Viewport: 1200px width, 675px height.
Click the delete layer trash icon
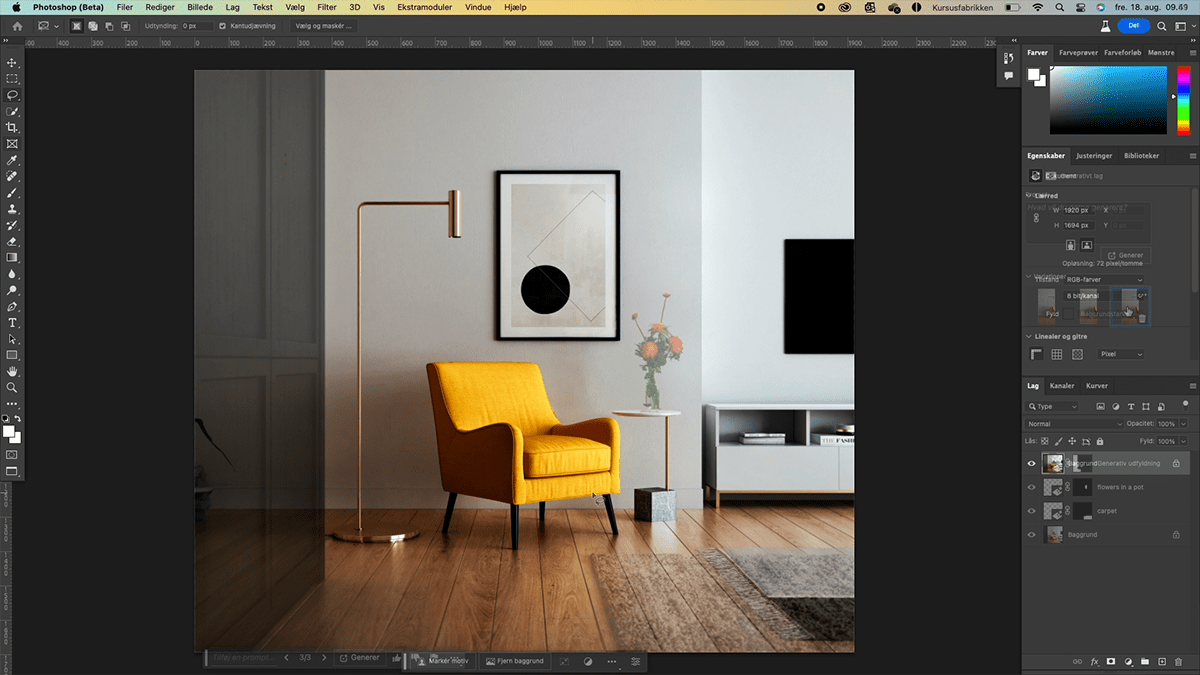click(1178, 662)
